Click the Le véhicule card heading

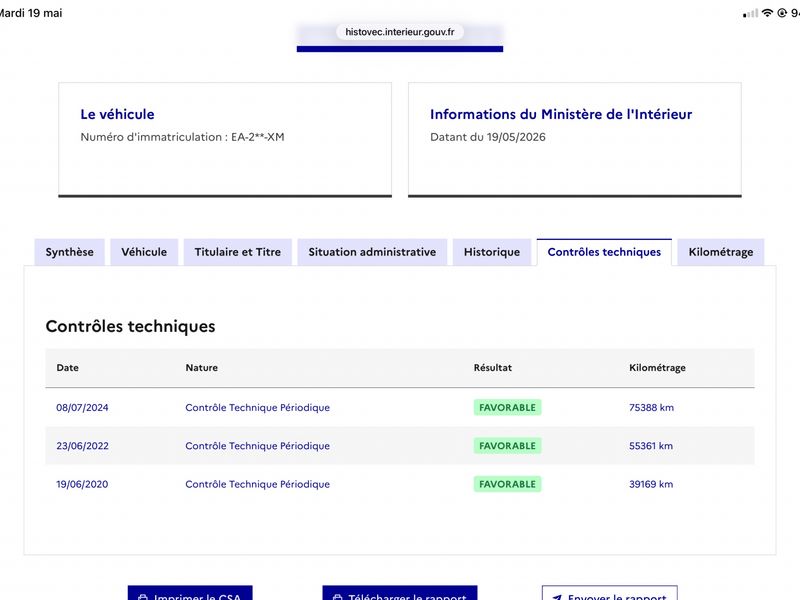[117, 114]
